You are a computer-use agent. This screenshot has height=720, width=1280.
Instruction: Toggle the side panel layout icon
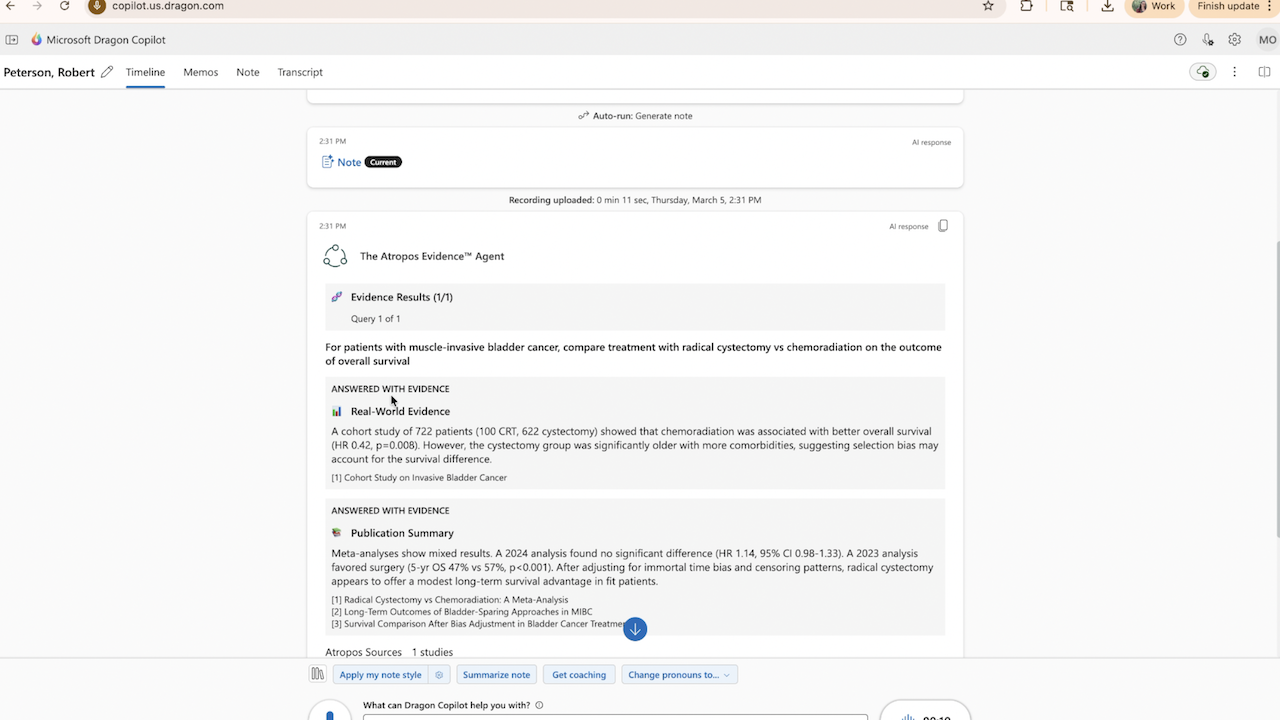[x=1264, y=72]
